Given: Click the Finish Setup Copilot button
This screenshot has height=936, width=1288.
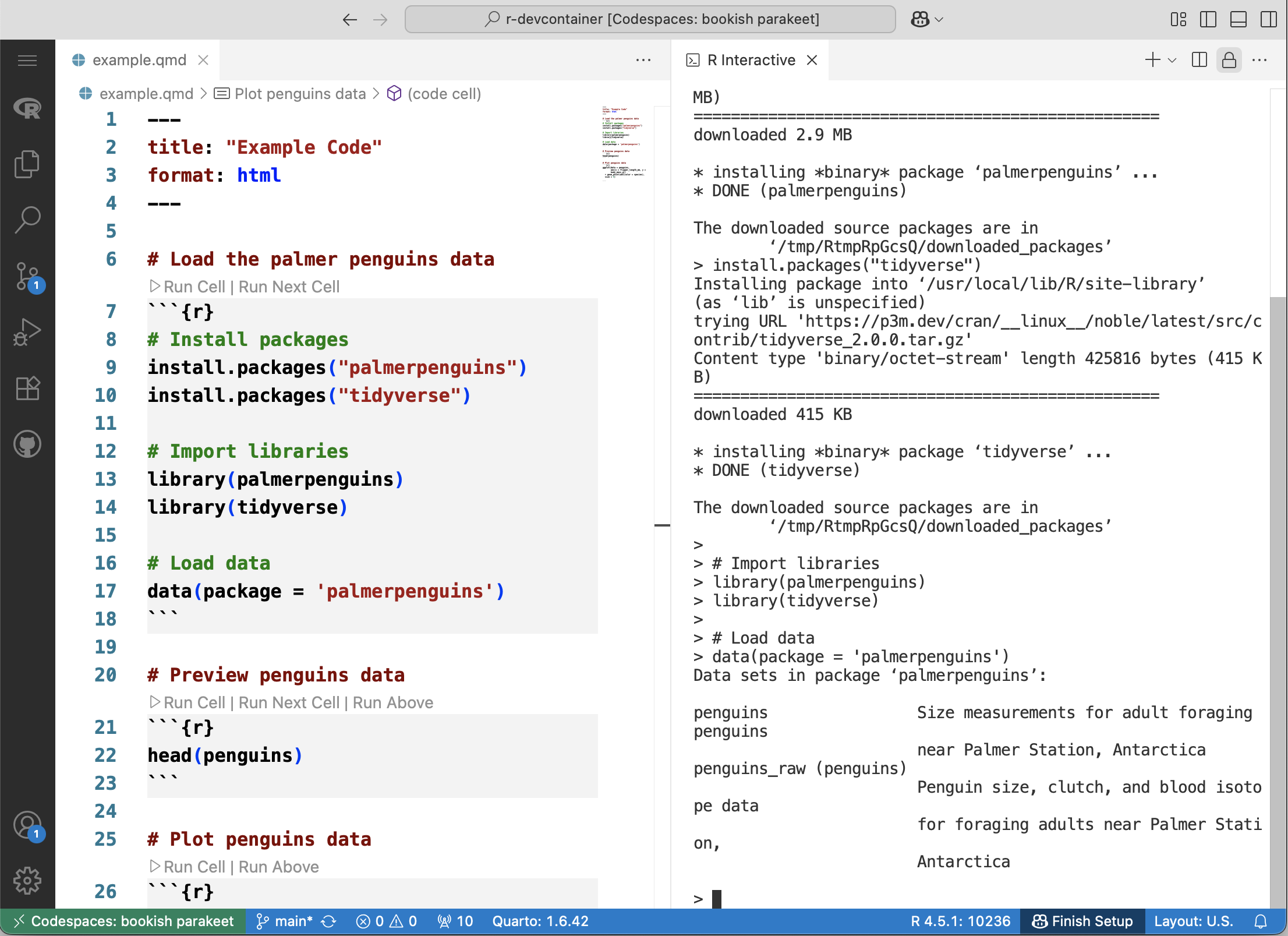Looking at the screenshot, I should pyautogui.click(x=1082, y=921).
